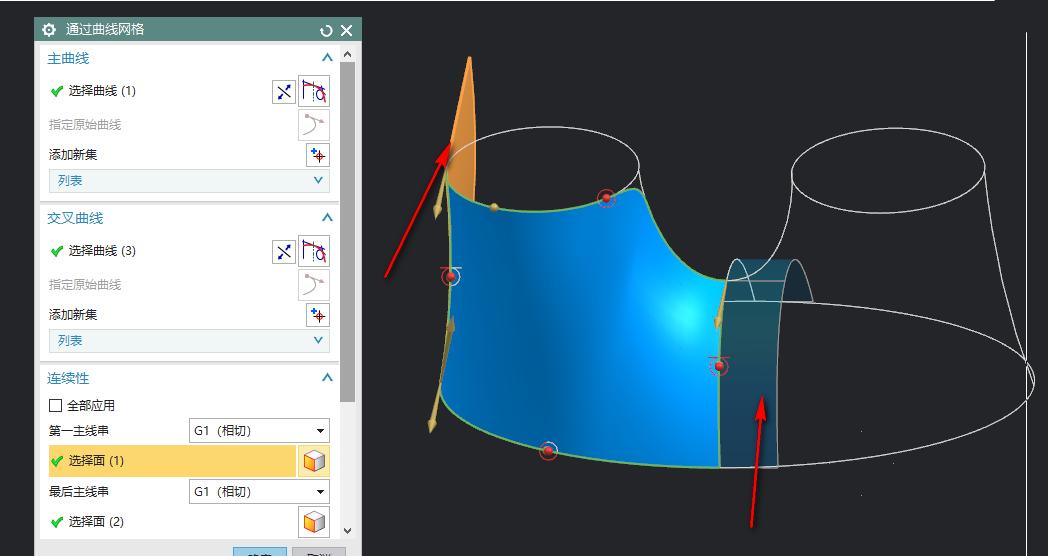Reset the Through Curve Mesh dialog

(326, 31)
